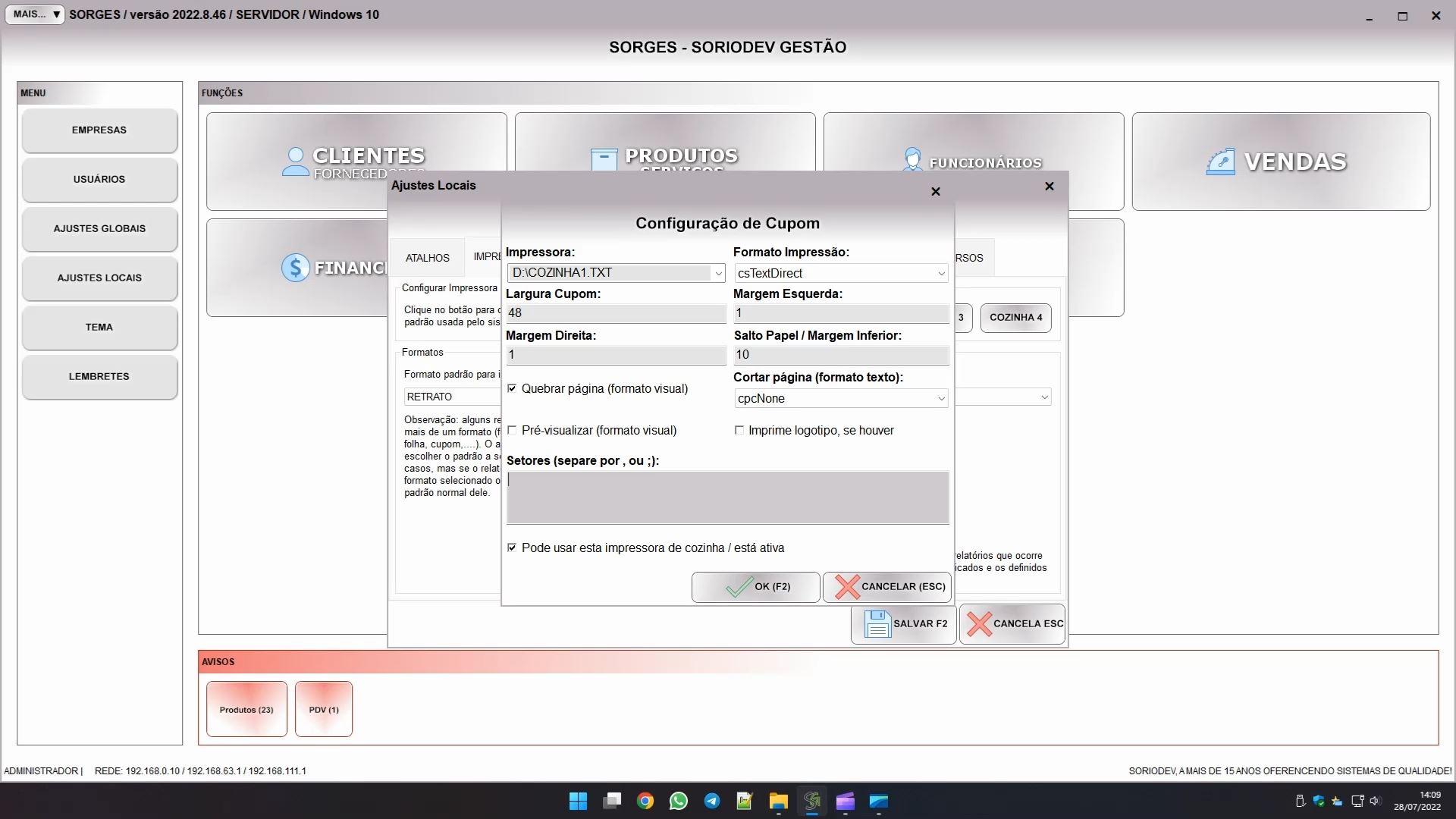Click the CANCELAR (ESC) button
Image resolution: width=1456 pixels, height=819 pixels.
[887, 586]
